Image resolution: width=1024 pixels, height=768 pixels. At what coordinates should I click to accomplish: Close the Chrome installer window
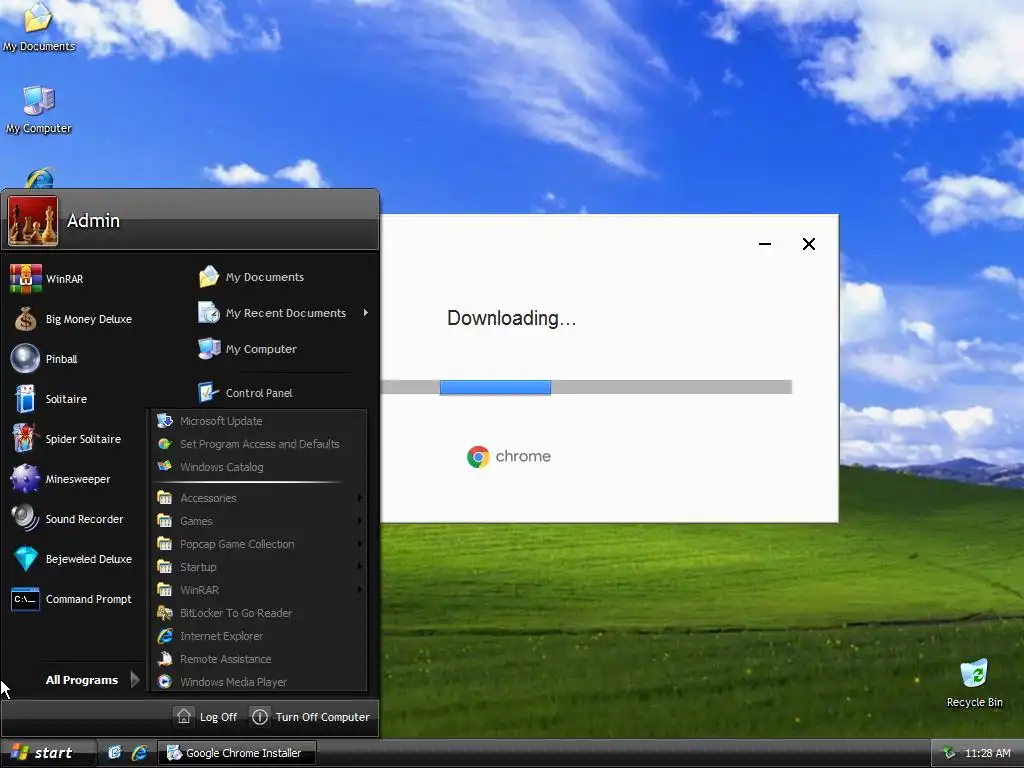[x=808, y=244]
